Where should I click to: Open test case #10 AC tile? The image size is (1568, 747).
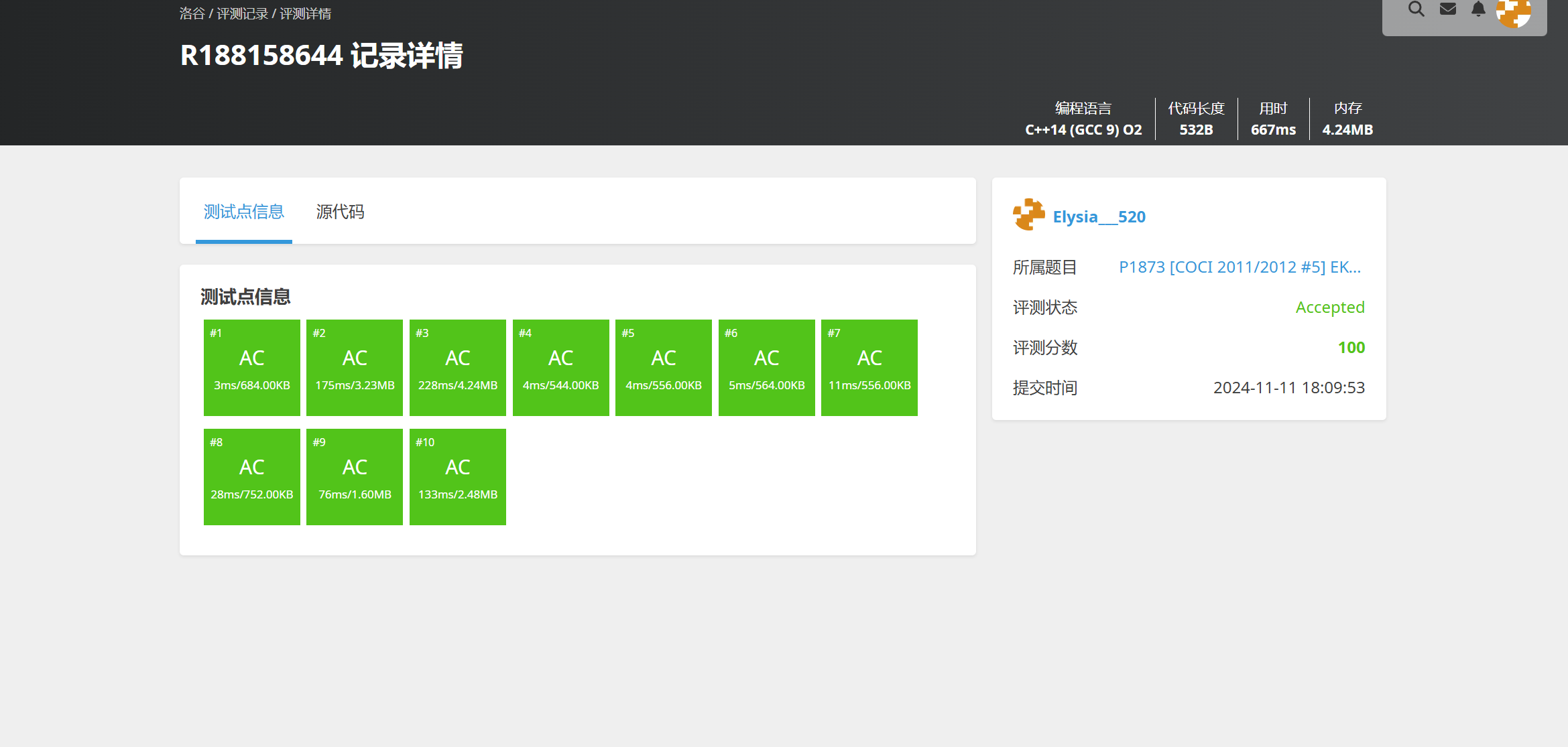pos(458,476)
